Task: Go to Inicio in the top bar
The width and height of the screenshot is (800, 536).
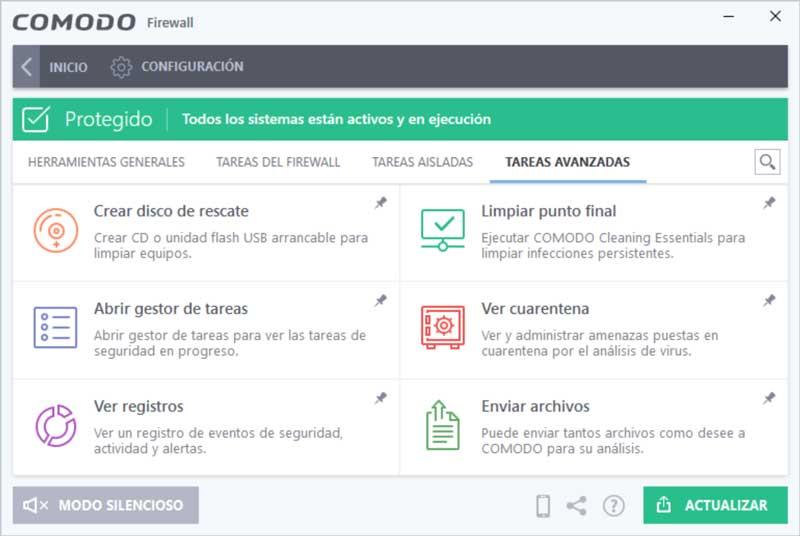Action: coord(68,67)
